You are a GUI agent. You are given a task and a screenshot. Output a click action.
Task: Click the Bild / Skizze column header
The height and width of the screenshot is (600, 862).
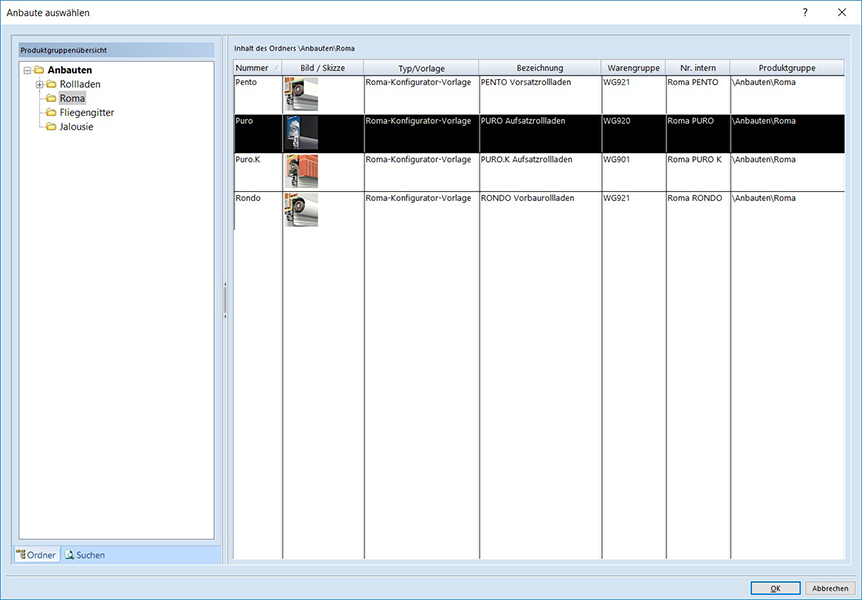[323, 68]
